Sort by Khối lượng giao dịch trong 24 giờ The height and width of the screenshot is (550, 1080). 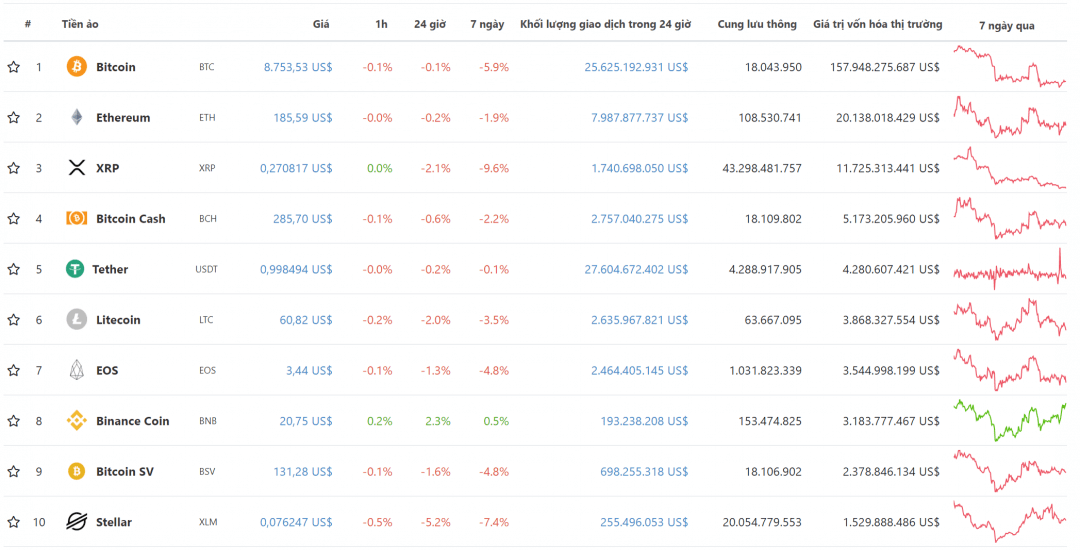click(605, 24)
